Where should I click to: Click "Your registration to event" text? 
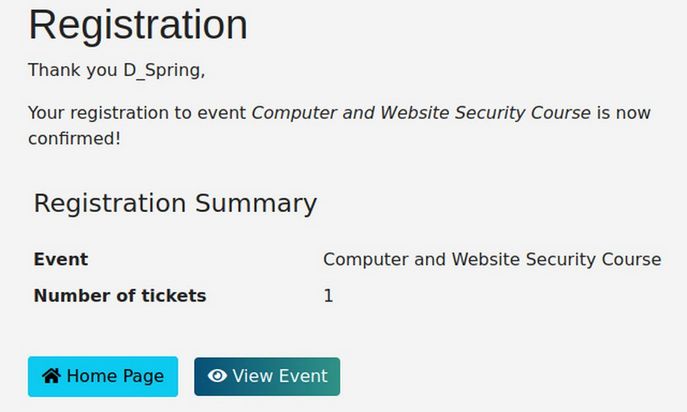click(x=137, y=112)
